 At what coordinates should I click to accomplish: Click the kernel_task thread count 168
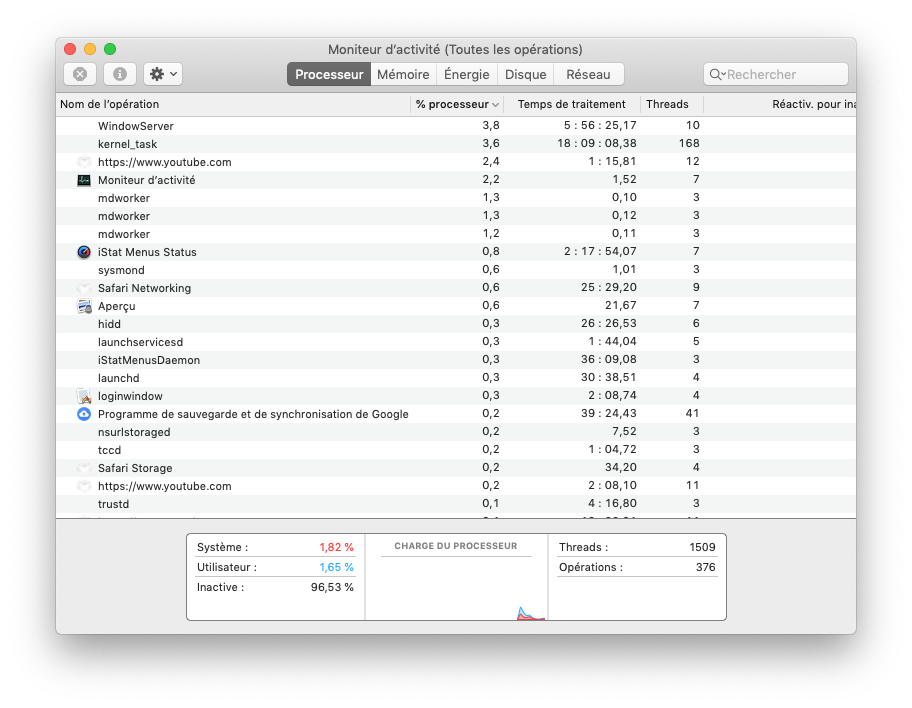point(689,143)
